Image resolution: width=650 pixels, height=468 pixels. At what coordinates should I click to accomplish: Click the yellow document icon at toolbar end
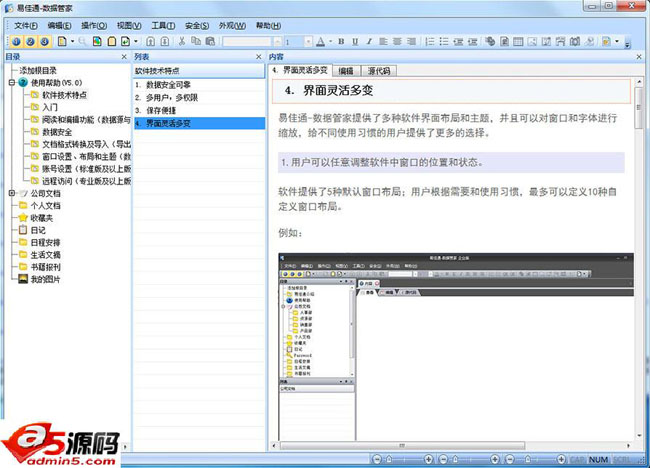606,41
